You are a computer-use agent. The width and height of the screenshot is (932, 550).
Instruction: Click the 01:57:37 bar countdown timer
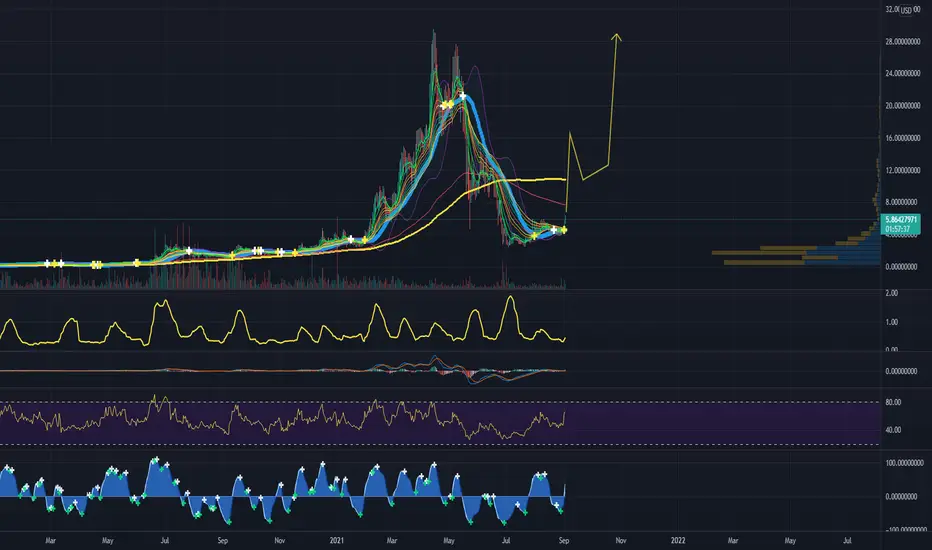(x=897, y=228)
